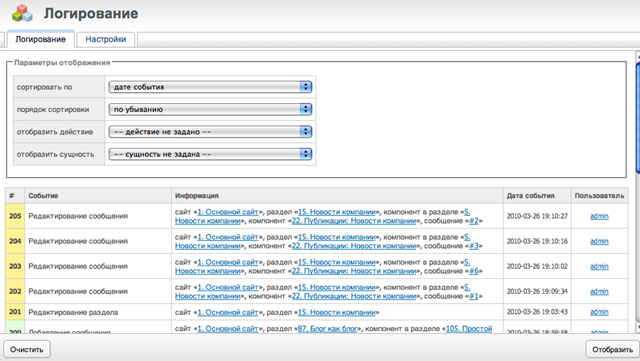Open '15. Новости компании' link in row 201
This screenshot has height=361, width=640.
pyautogui.click(x=336, y=312)
